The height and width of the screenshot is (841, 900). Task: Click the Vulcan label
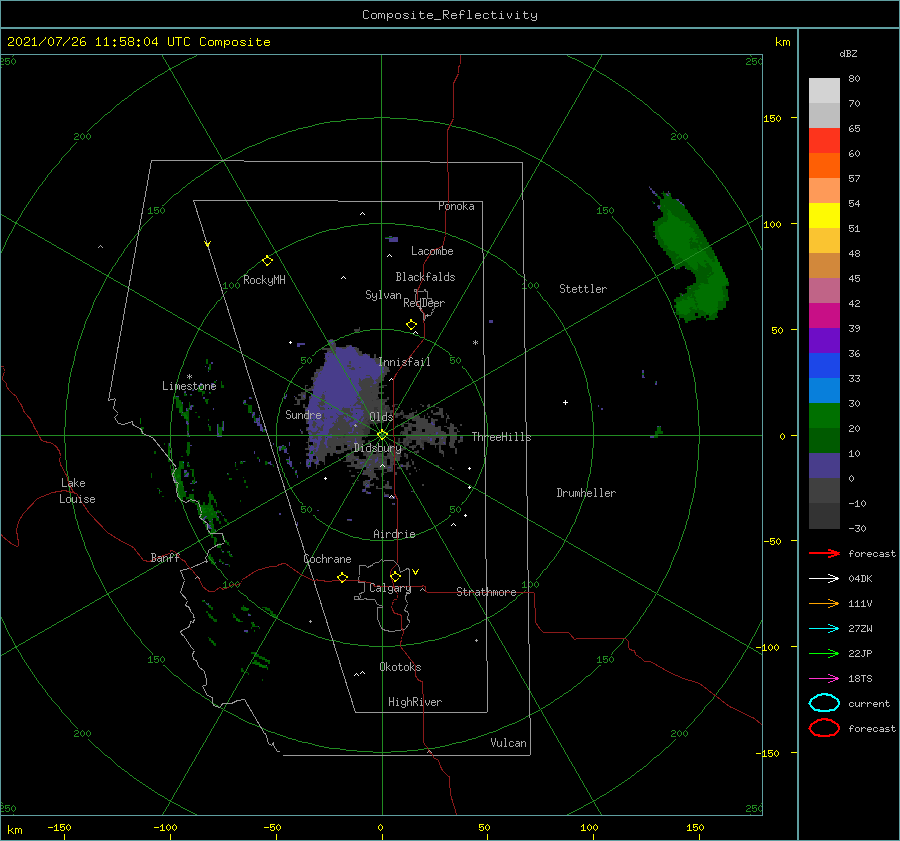pyautogui.click(x=508, y=743)
